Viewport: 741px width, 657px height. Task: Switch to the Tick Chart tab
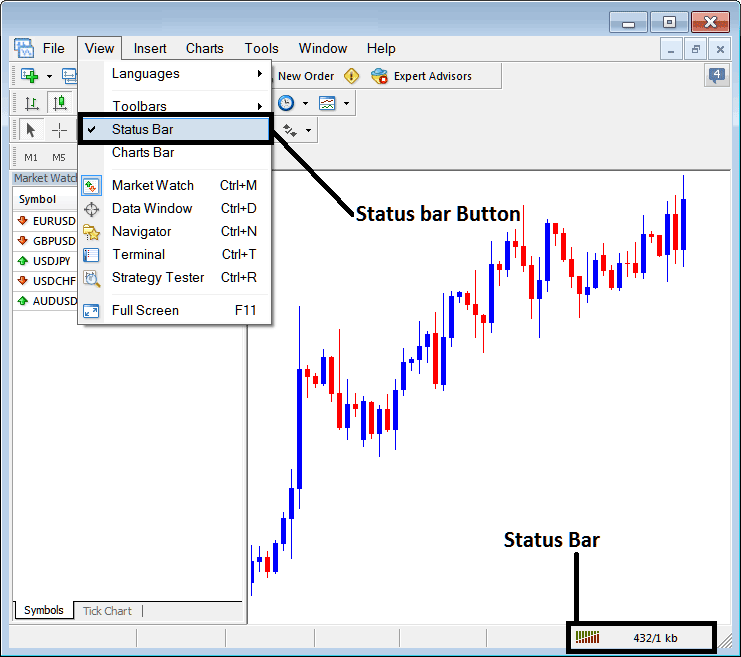pyautogui.click(x=107, y=611)
